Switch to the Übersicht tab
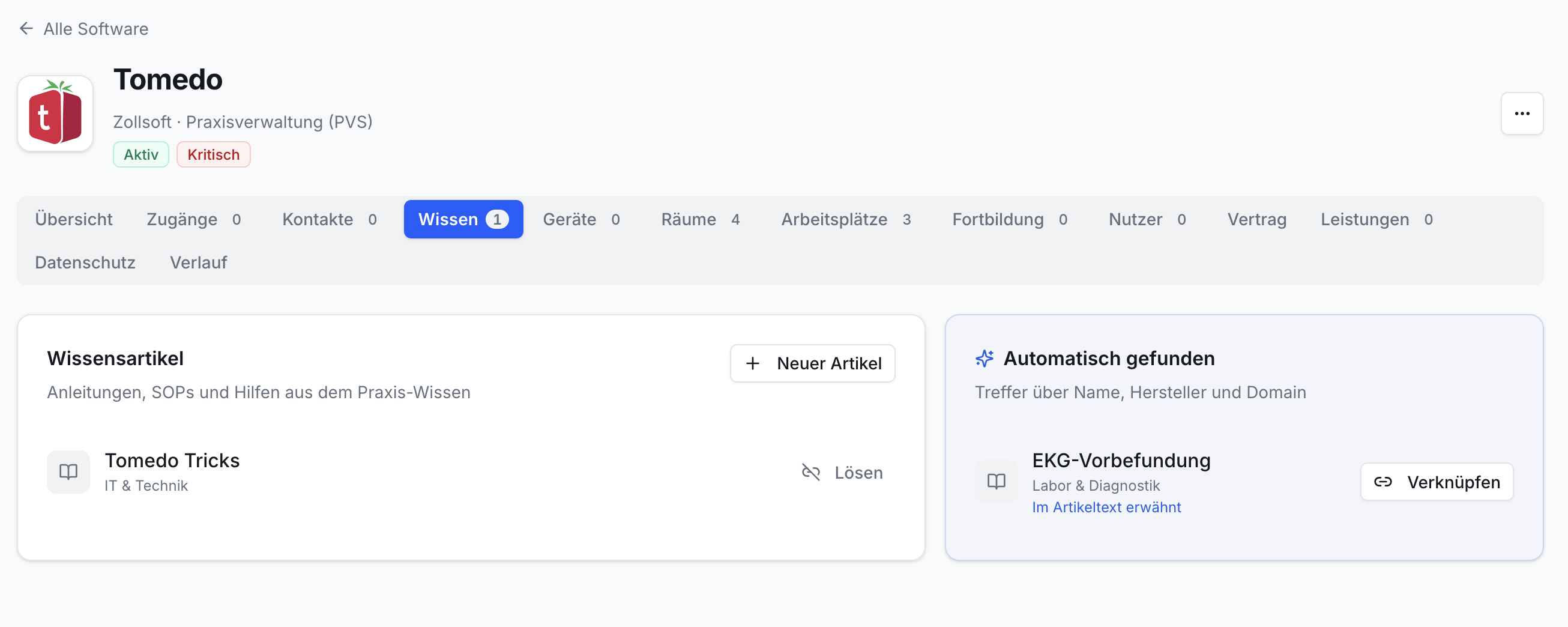The height and width of the screenshot is (627, 1568). [x=74, y=219]
